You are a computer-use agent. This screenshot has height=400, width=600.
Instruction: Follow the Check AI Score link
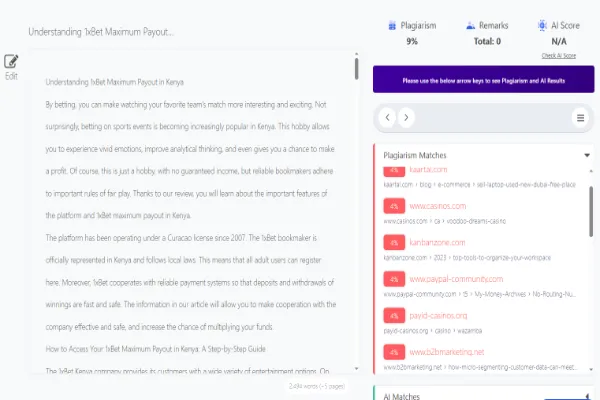pyautogui.click(x=559, y=56)
